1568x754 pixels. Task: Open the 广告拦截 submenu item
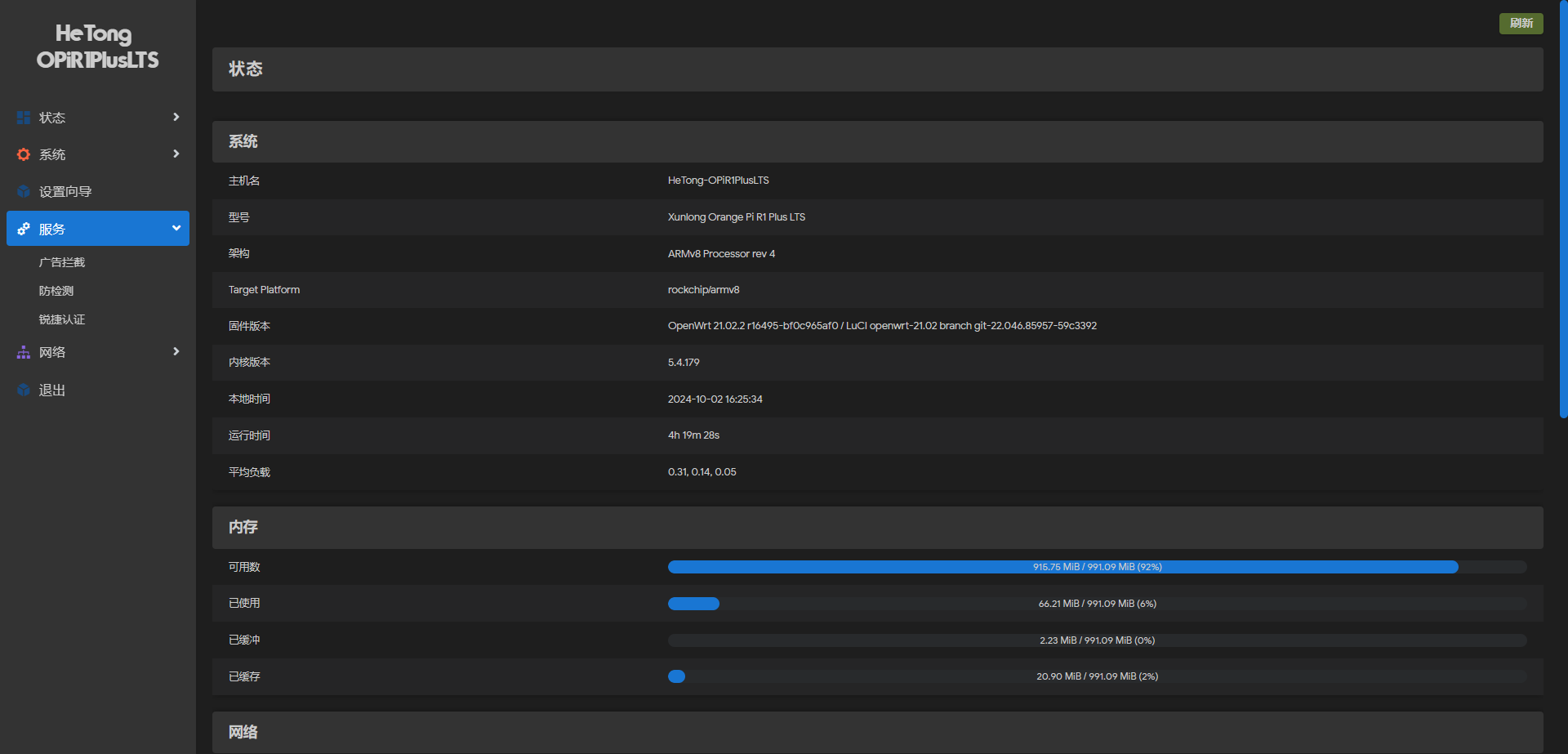point(62,262)
